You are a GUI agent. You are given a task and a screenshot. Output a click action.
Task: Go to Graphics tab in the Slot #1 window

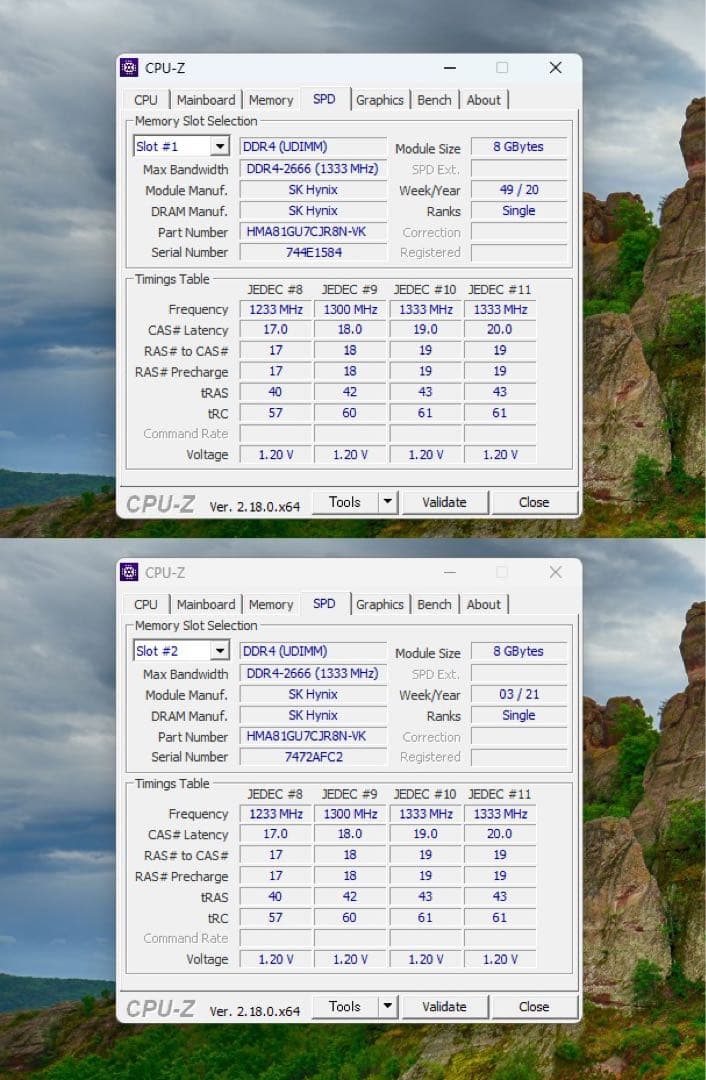(380, 100)
